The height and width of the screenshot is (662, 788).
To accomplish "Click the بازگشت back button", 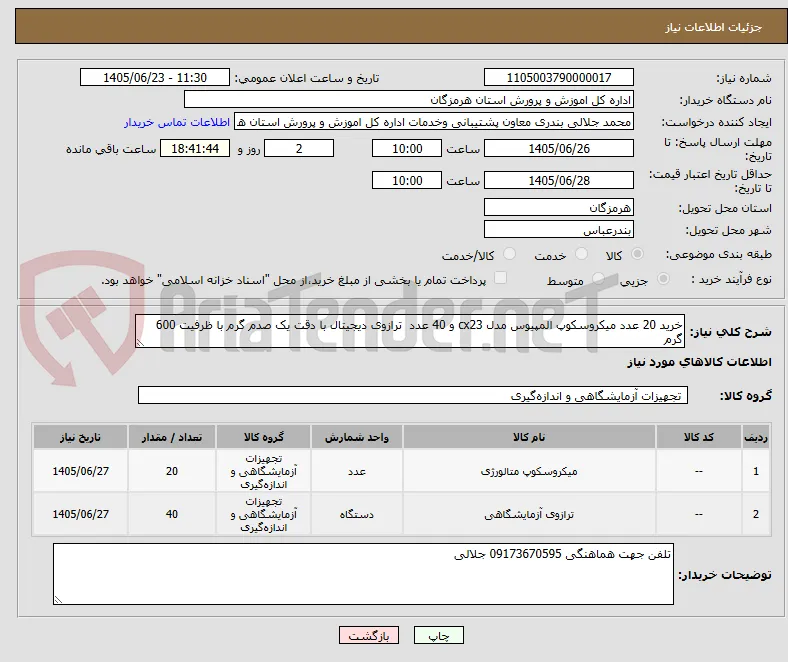I will [369, 635].
